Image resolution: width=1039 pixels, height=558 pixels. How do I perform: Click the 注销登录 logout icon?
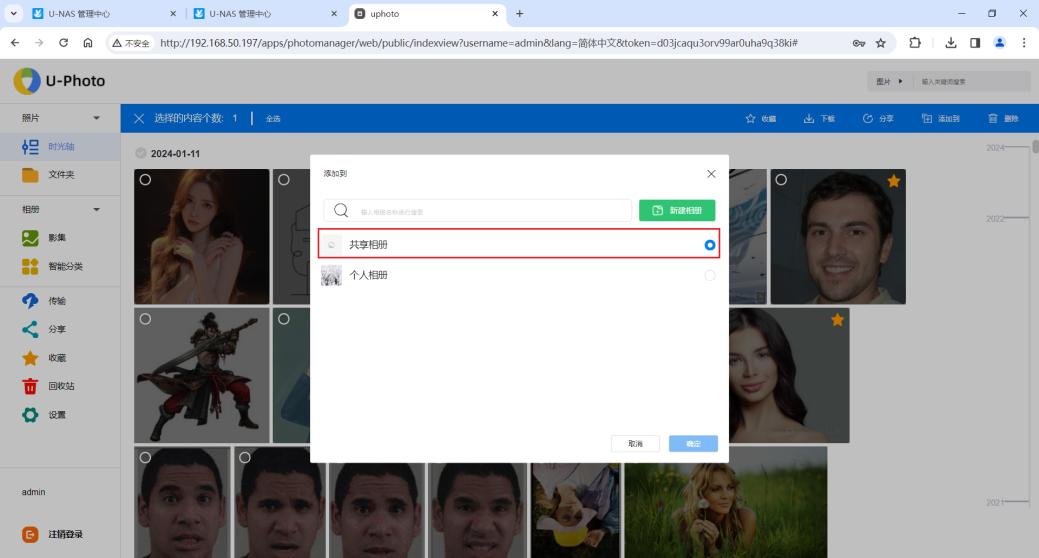[30, 534]
